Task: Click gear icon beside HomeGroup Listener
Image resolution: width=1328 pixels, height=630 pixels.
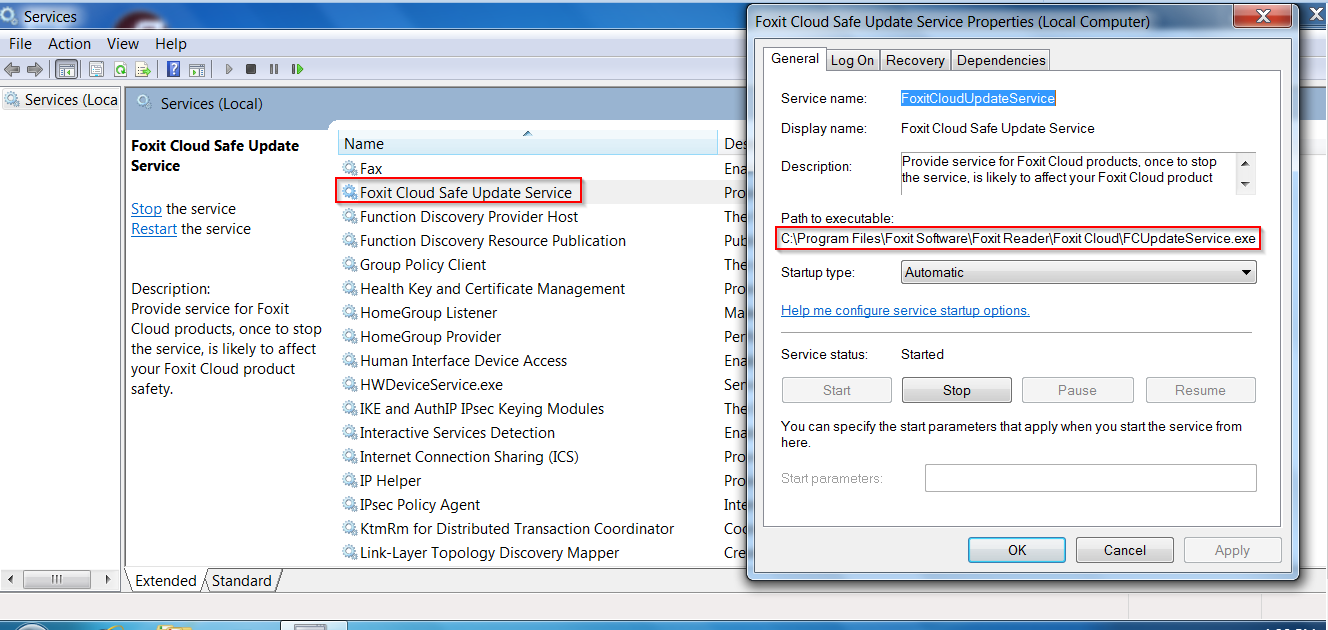Action: (350, 313)
